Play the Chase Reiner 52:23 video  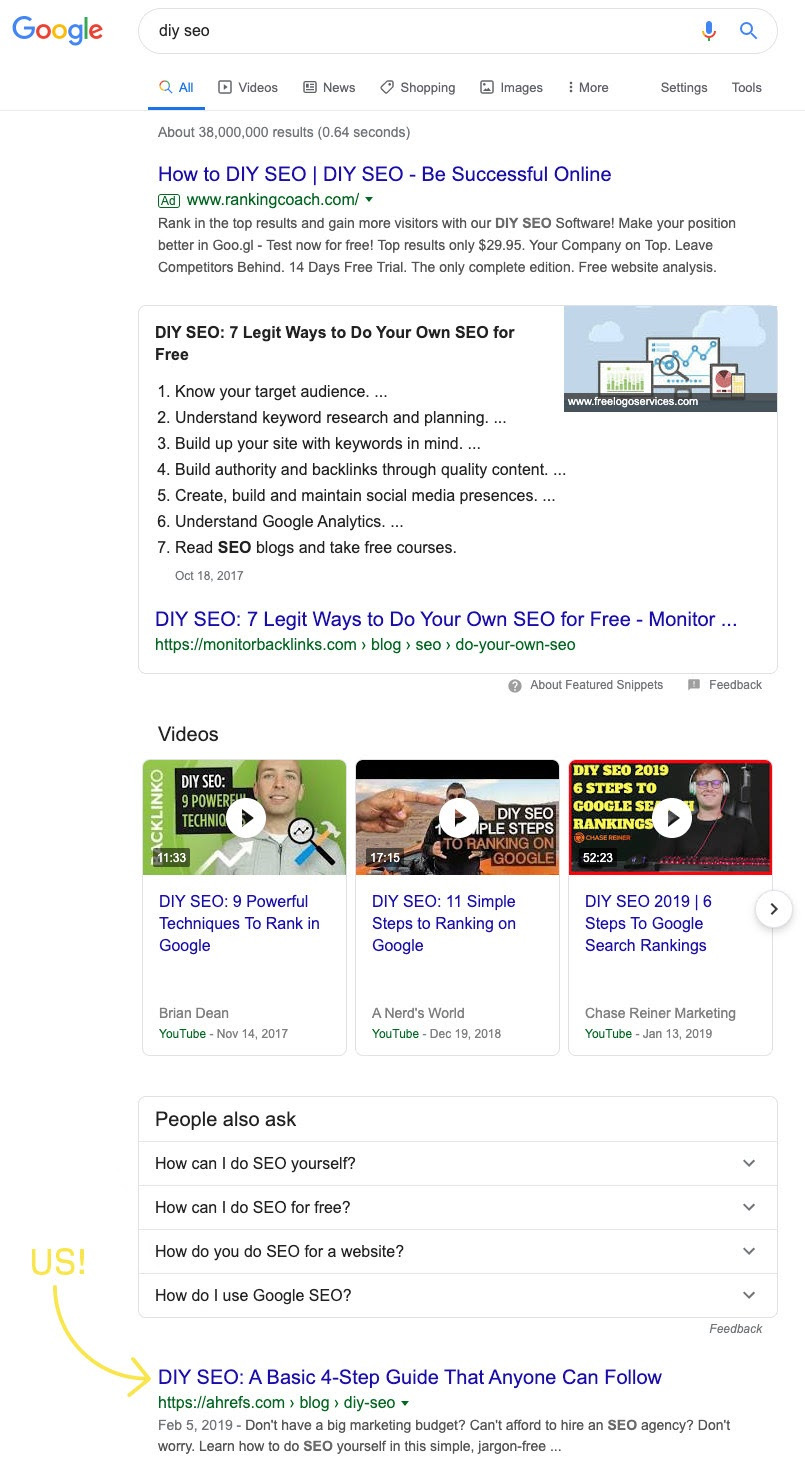[x=671, y=818]
